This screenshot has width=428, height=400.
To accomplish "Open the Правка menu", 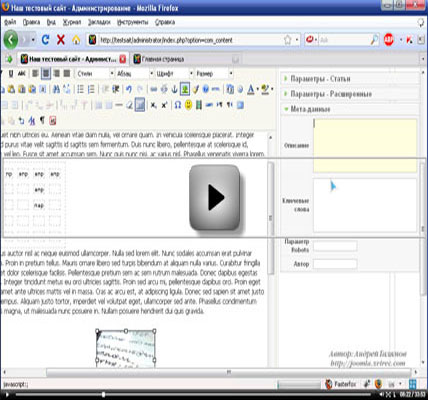I will (x=31, y=22).
